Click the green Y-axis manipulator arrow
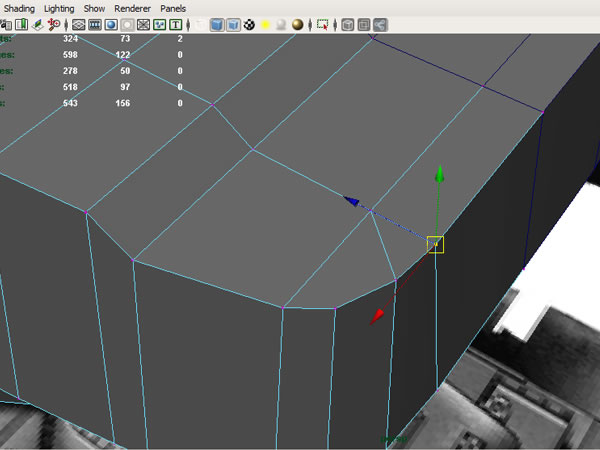Screen dimensions: 600x450 (x=440, y=174)
